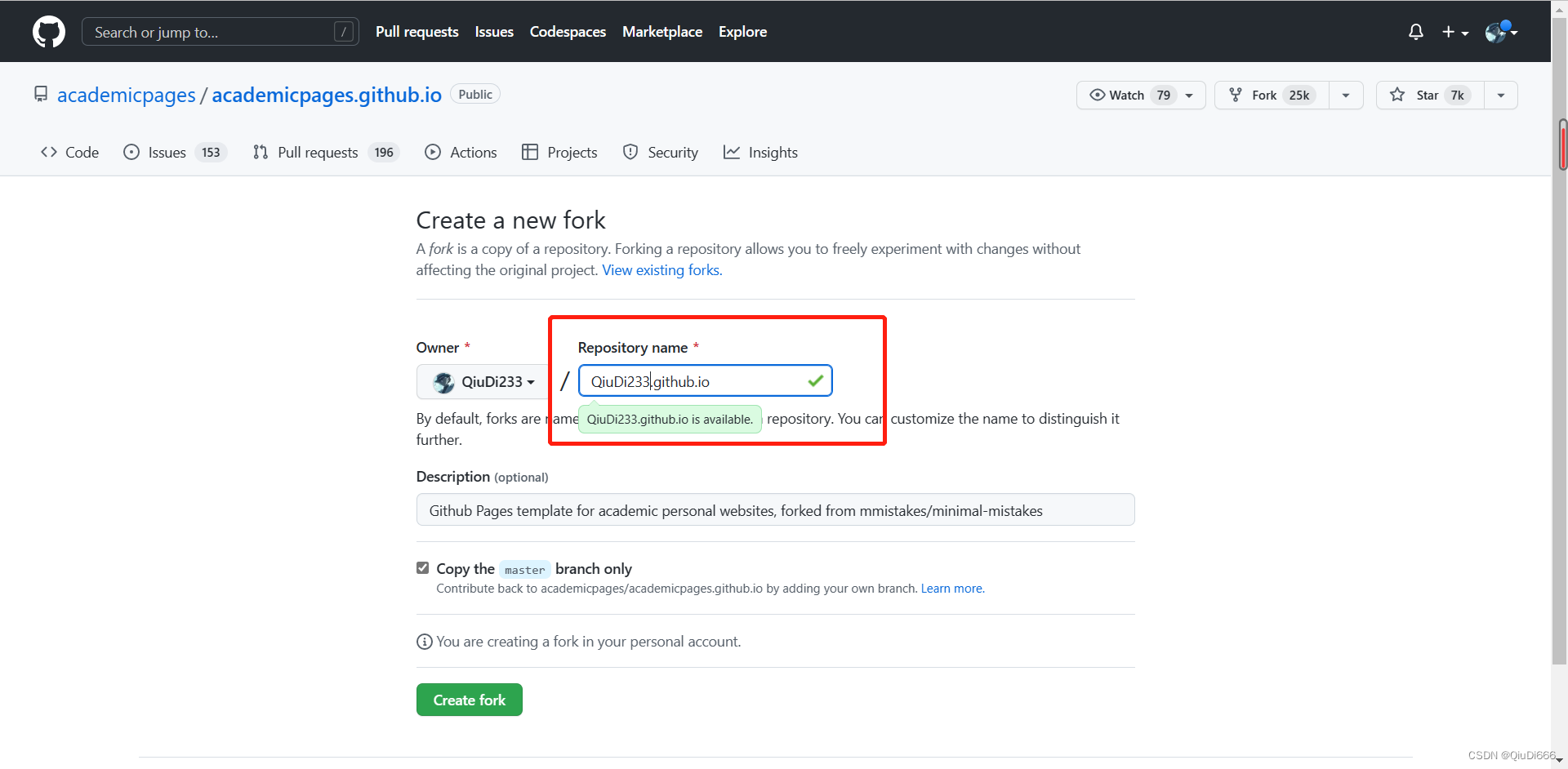Open Codespaces in the top navigation

coord(568,32)
